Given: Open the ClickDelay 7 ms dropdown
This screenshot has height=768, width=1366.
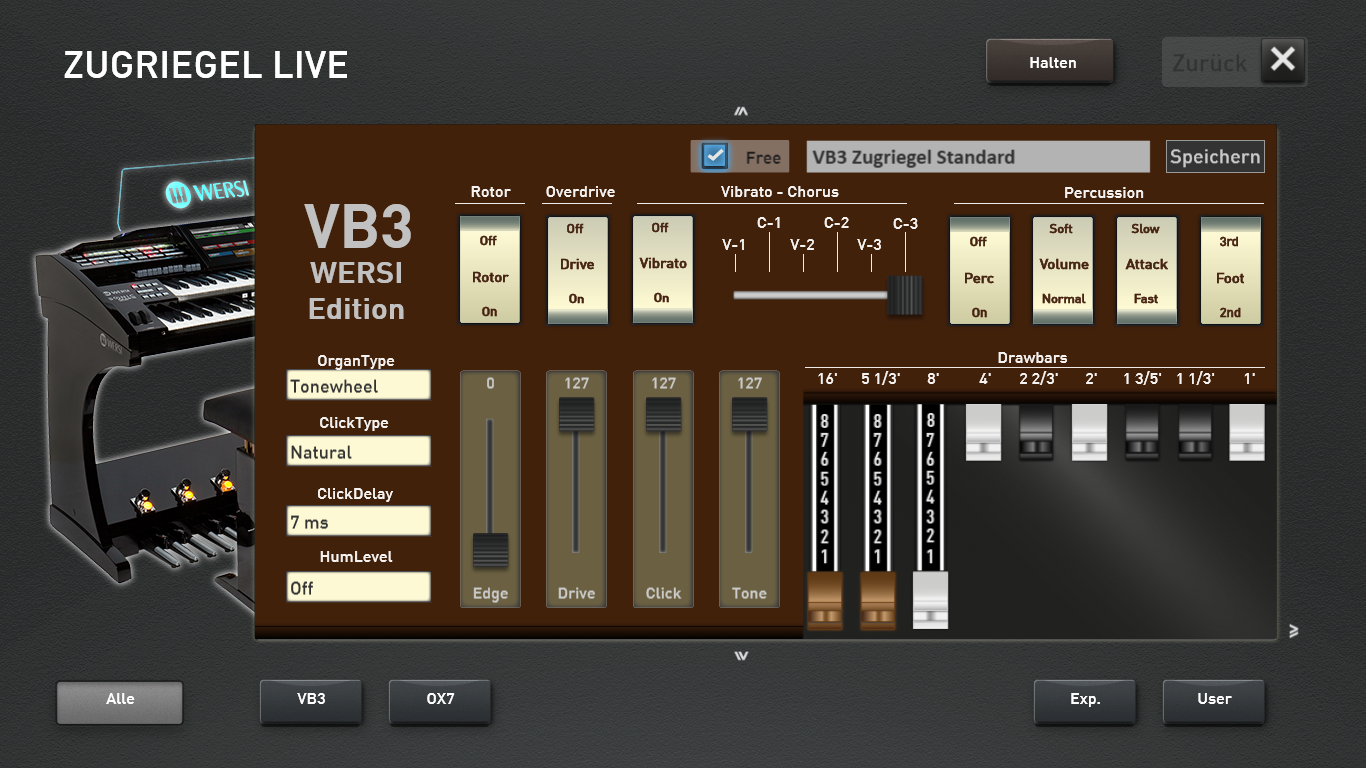Looking at the screenshot, I should [358, 522].
